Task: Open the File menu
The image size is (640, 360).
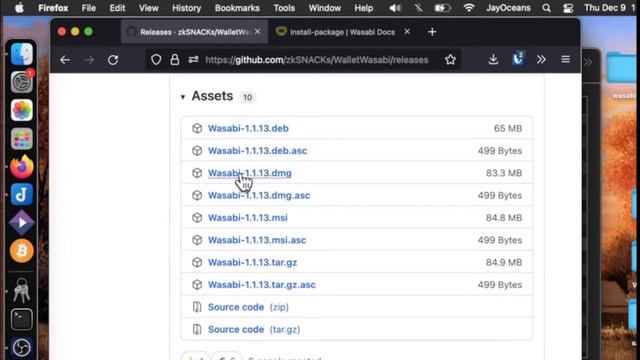Action: pos(88,8)
